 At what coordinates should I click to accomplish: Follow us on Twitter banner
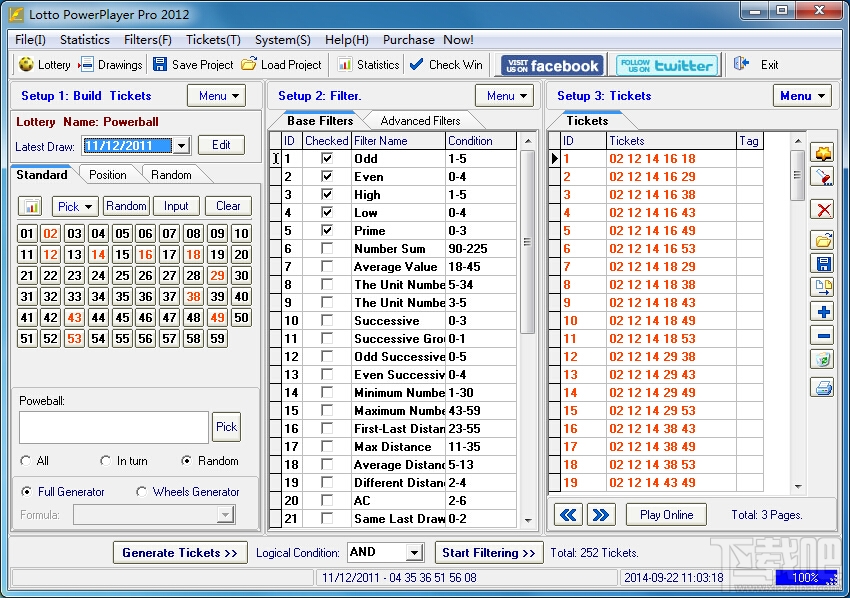[667, 66]
